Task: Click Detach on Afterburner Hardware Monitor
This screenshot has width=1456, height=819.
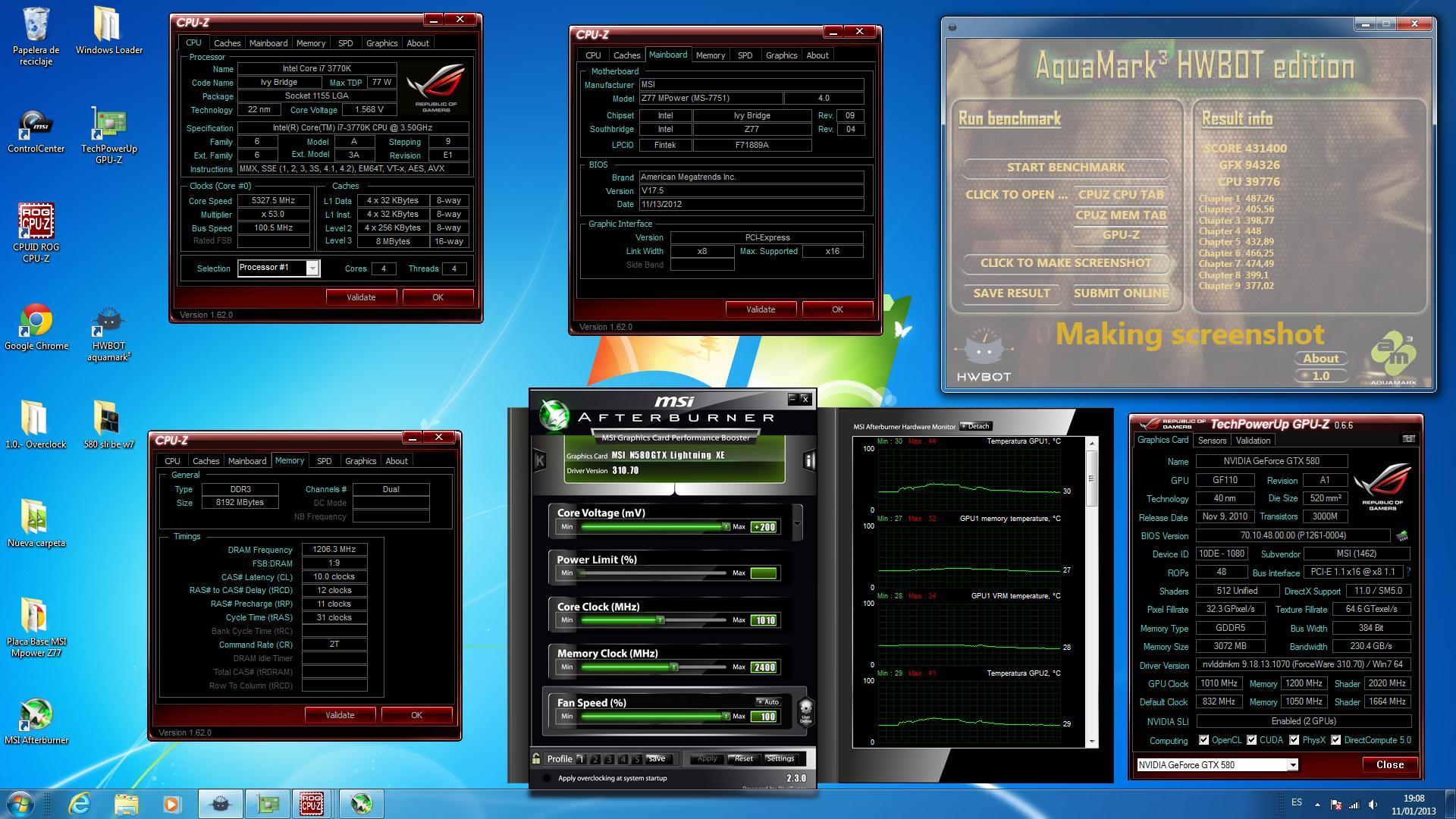Action: click(x=976, y=426)
